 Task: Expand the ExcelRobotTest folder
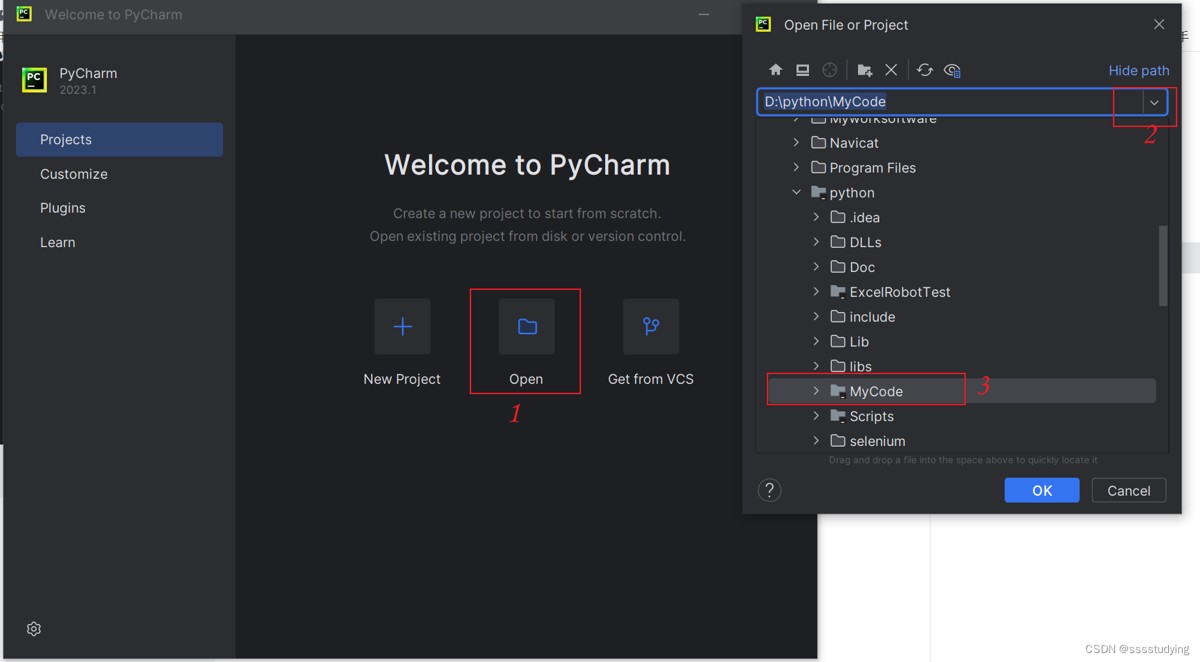816,292
